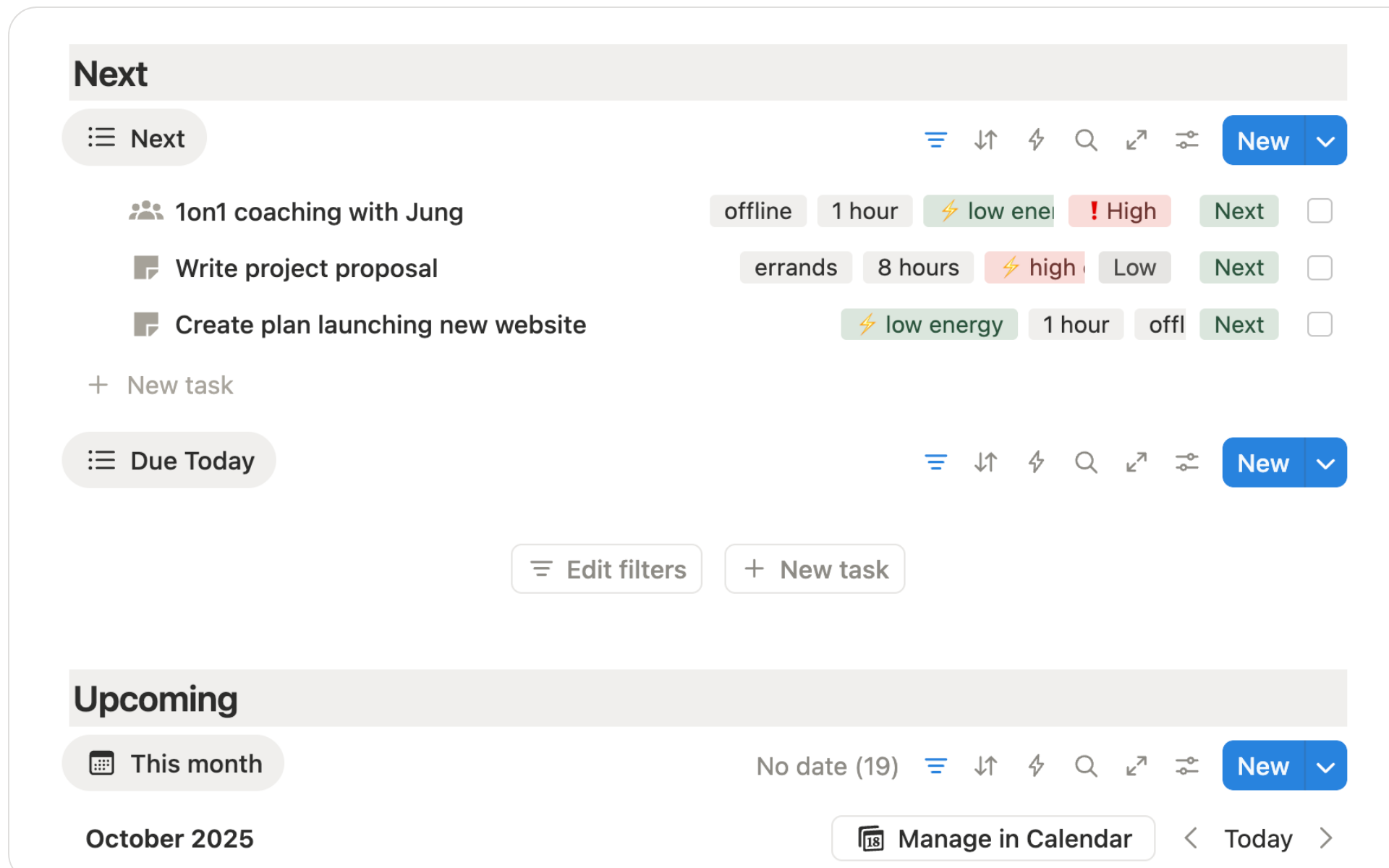Open filter options in the Next view

pyautogui.click(x=935, y=140)
